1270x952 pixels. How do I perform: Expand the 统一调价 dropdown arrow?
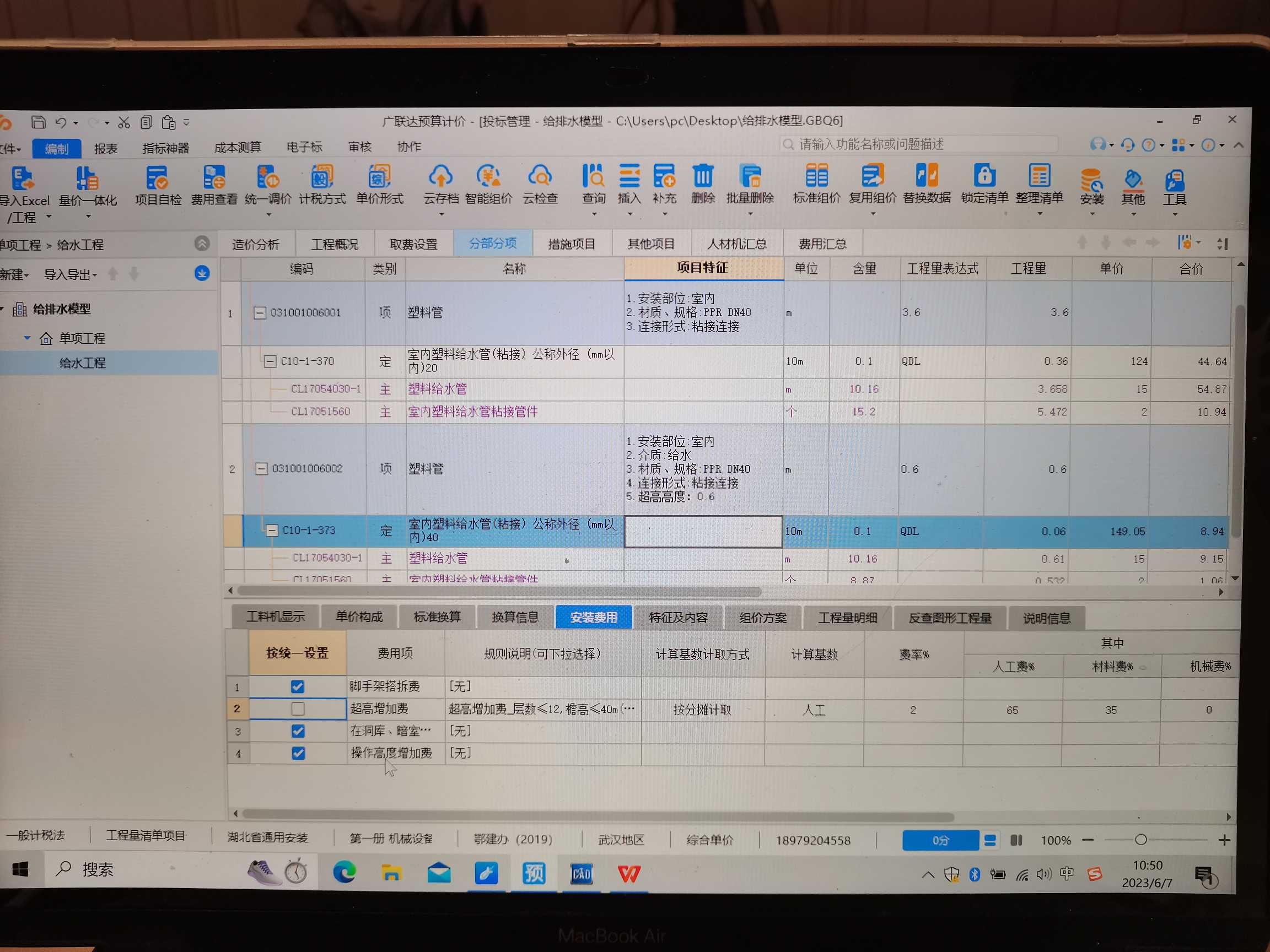coord(268,215)
